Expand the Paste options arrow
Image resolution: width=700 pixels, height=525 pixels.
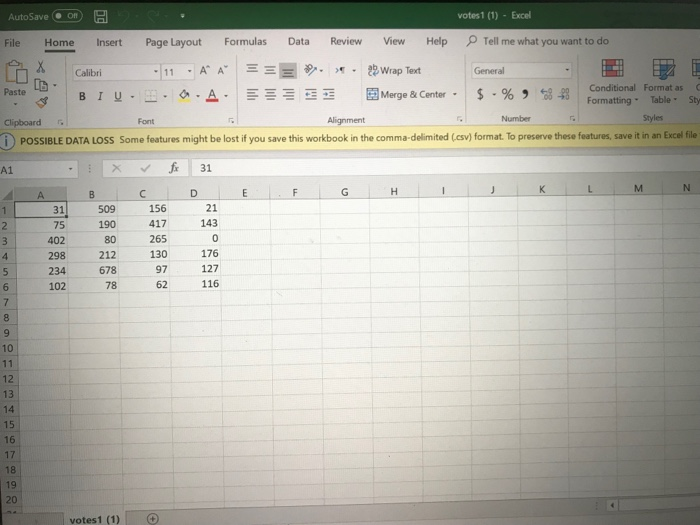pyautogui.click(x=15, y=104)
